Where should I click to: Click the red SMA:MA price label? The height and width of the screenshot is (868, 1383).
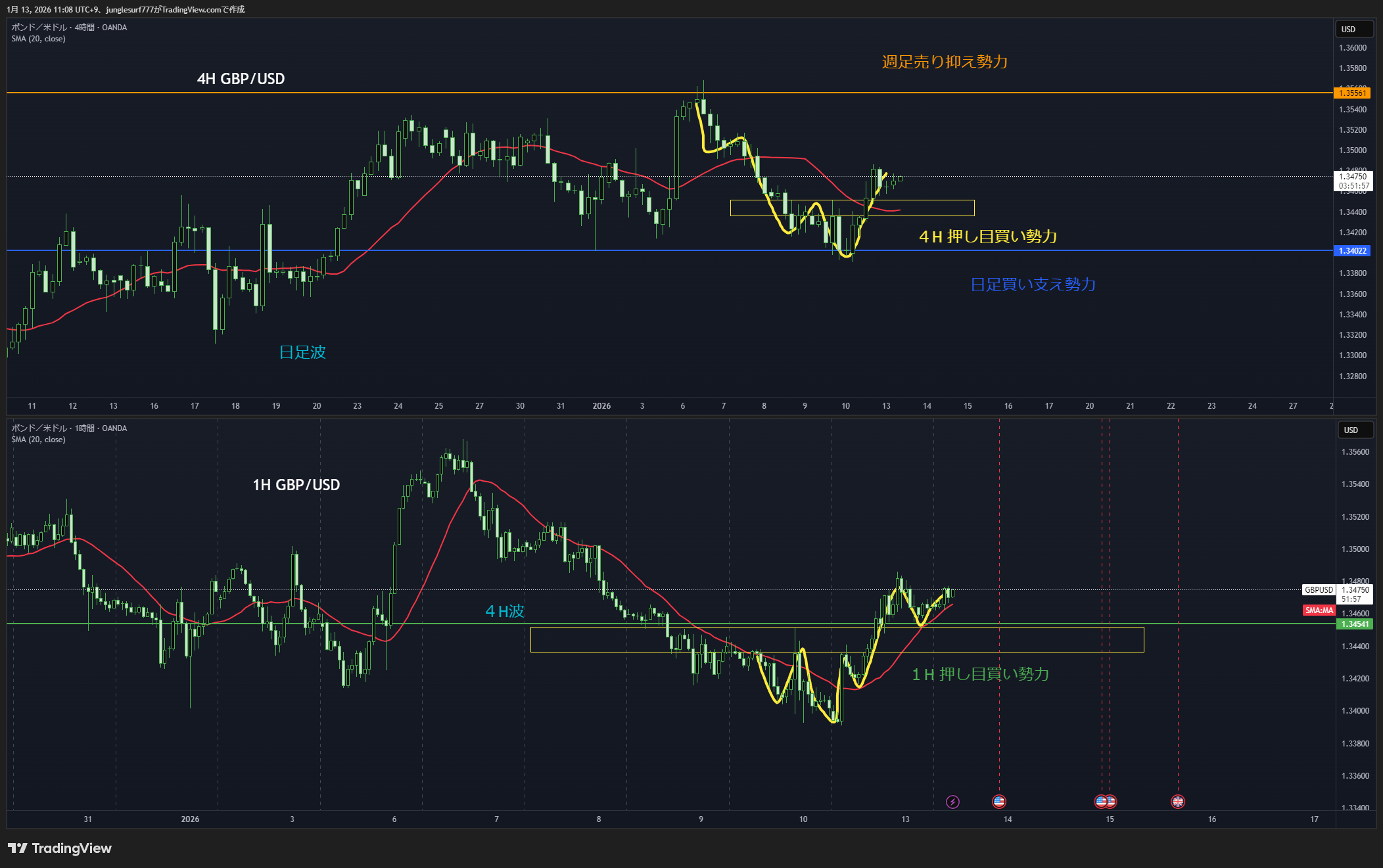[1319, 610]
